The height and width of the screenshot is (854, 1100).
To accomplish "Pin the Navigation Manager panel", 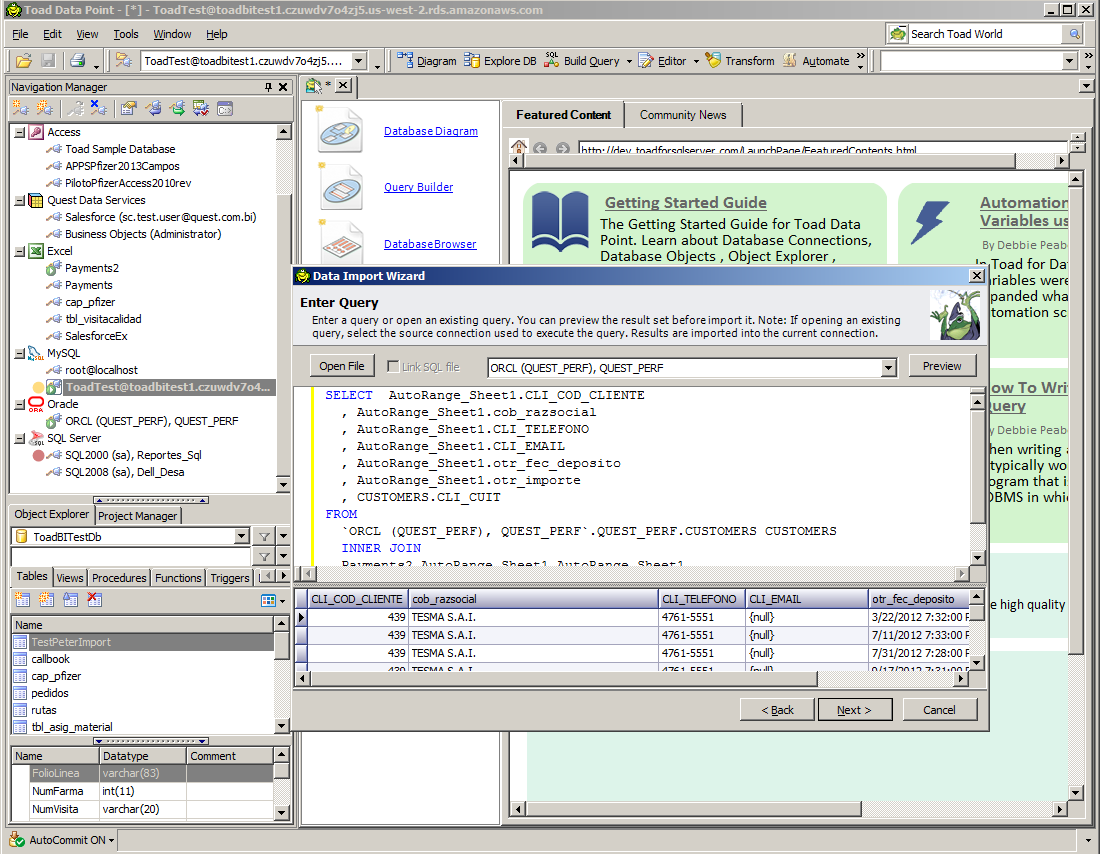I will click(x=268, y=87).
